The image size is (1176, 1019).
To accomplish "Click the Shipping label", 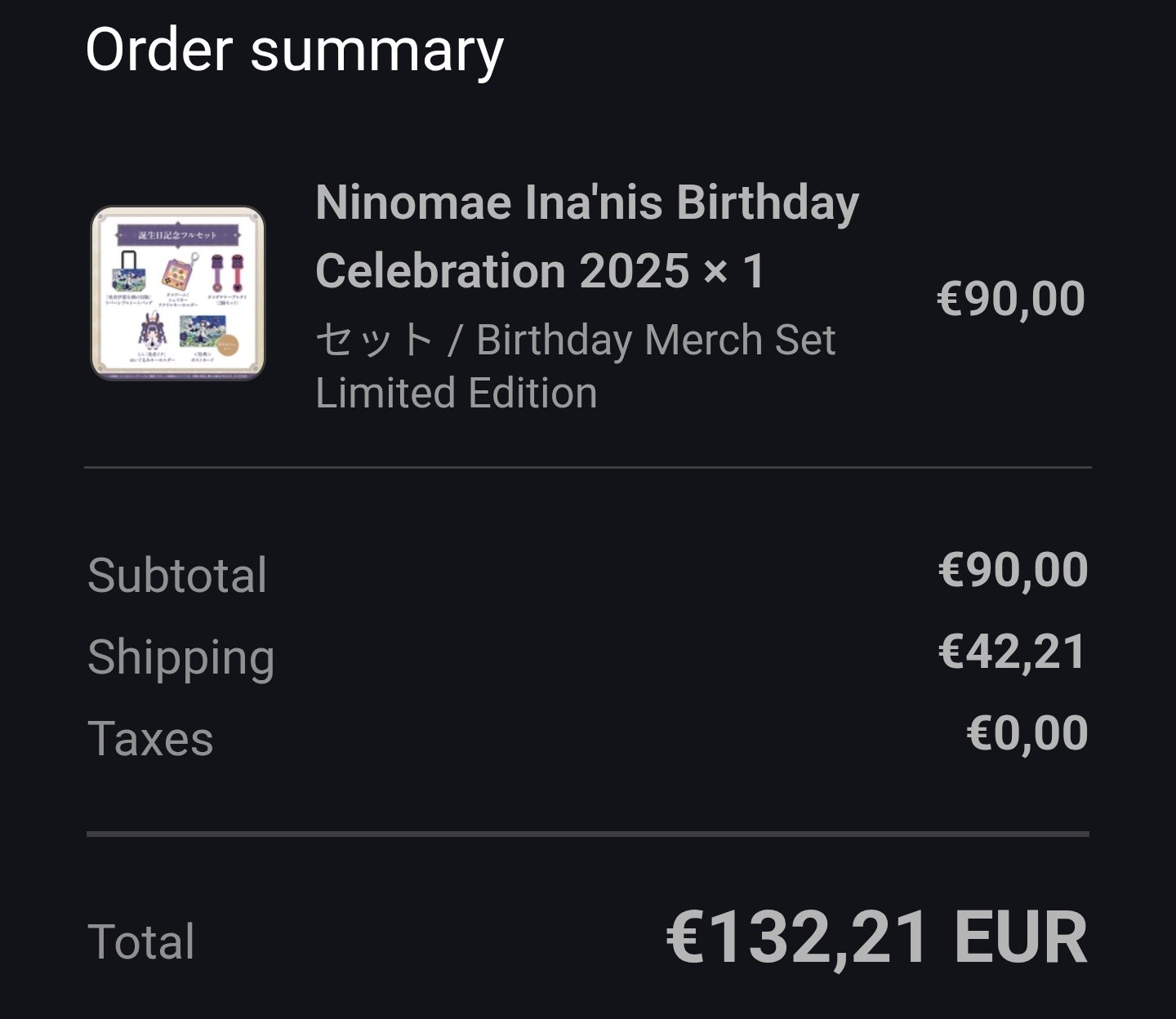I will pyautogui.click(x=180, y=657).
